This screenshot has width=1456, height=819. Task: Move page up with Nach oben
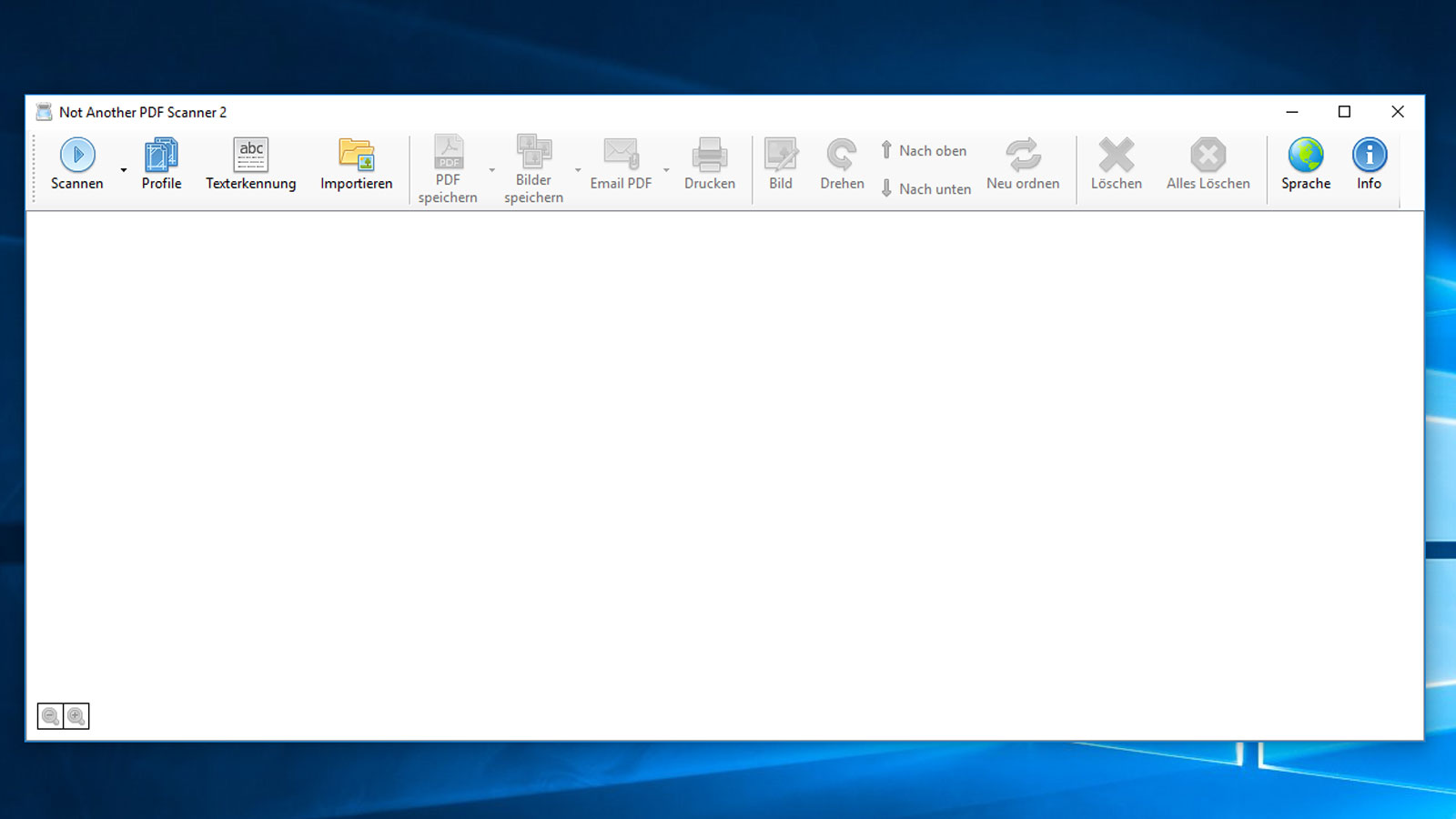(x=925, y=150)
